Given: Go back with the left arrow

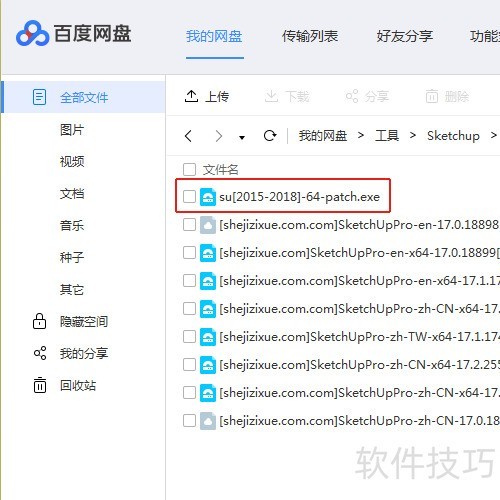Looking at the screenshot, I should 188,136.
